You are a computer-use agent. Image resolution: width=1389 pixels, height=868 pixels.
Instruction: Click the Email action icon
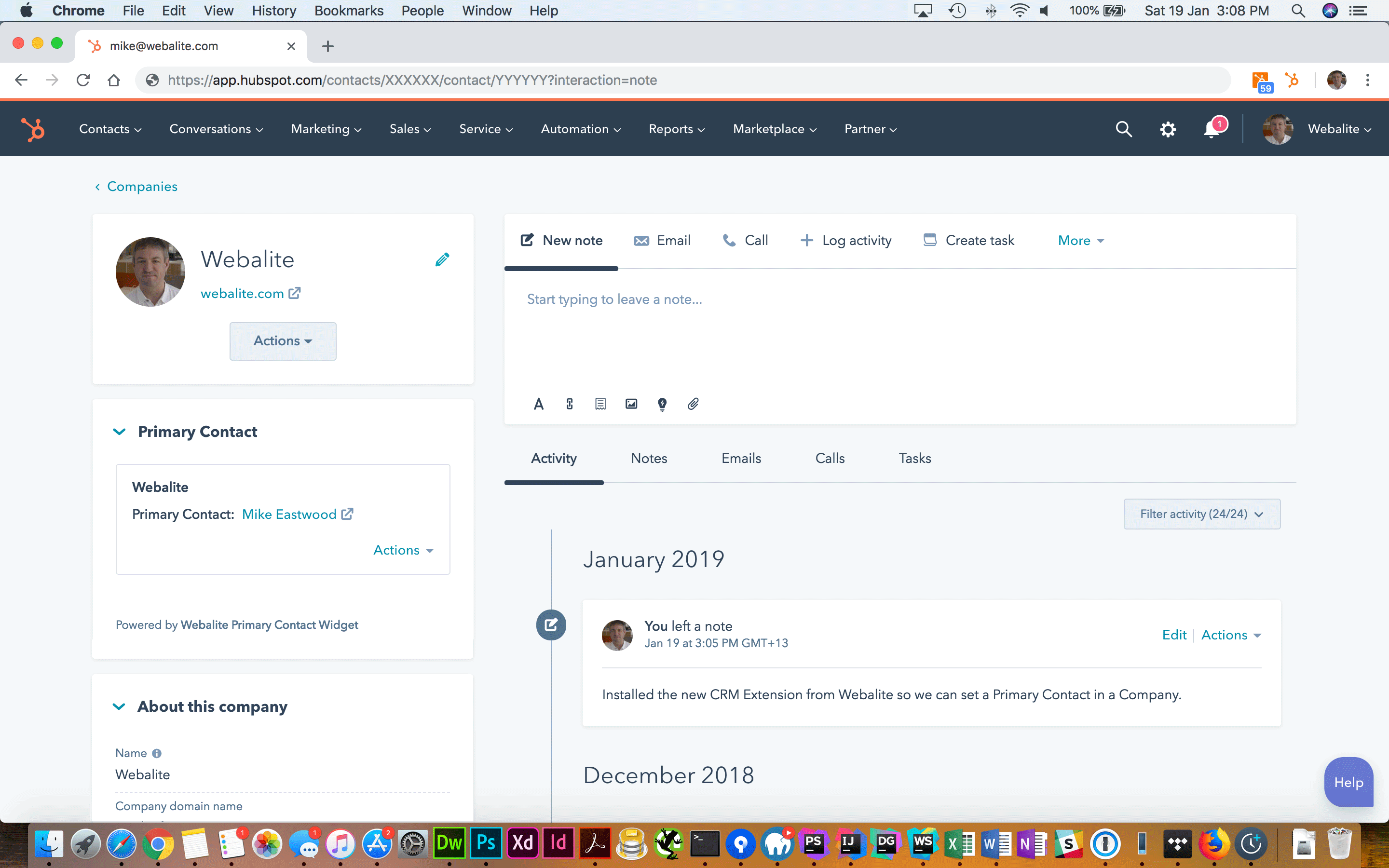tap(641, 241)
